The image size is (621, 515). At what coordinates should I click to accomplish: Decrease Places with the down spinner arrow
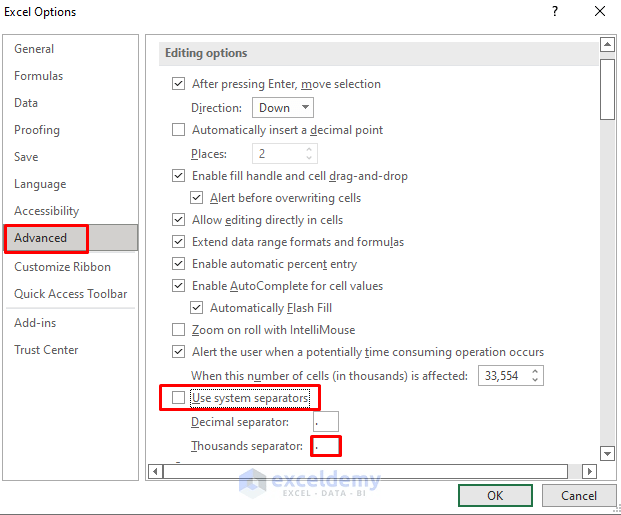click(x=309, y=158)
